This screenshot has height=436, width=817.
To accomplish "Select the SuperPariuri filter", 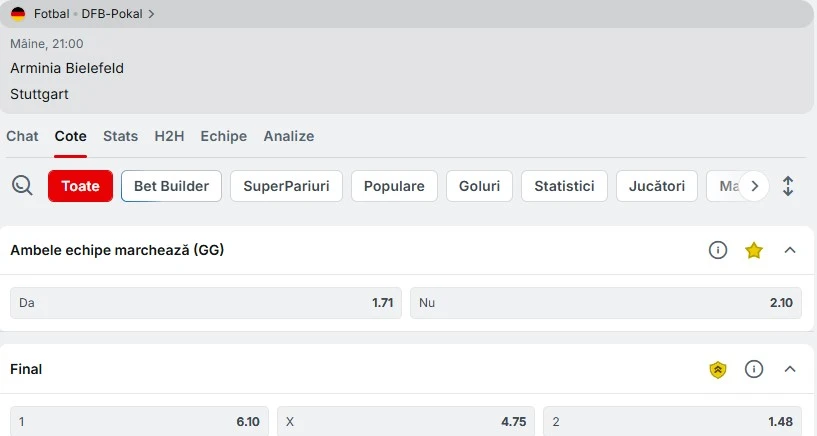I will 286,186.
